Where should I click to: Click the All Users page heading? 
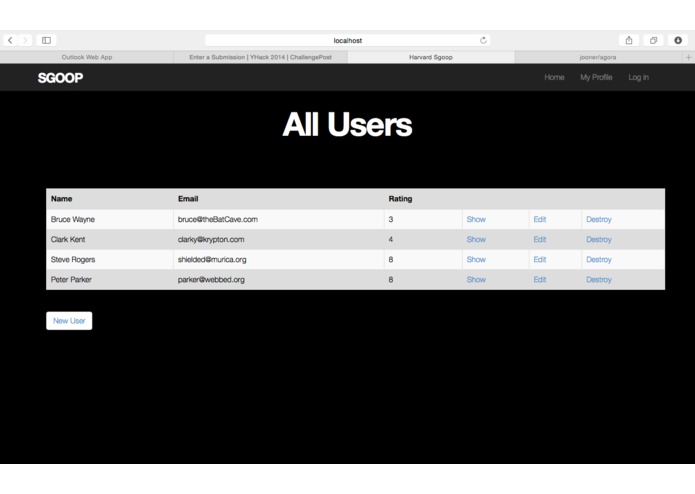point(347,124)
